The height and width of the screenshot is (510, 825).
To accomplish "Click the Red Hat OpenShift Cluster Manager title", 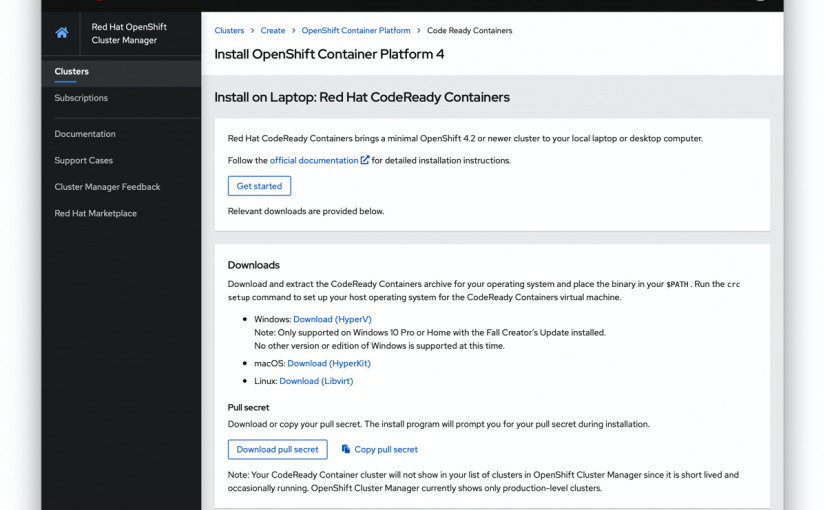I will click(129, 33).
